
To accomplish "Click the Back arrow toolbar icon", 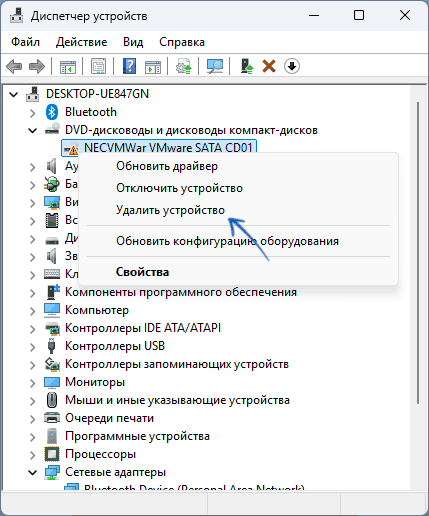I will click(x=14, y=66).
